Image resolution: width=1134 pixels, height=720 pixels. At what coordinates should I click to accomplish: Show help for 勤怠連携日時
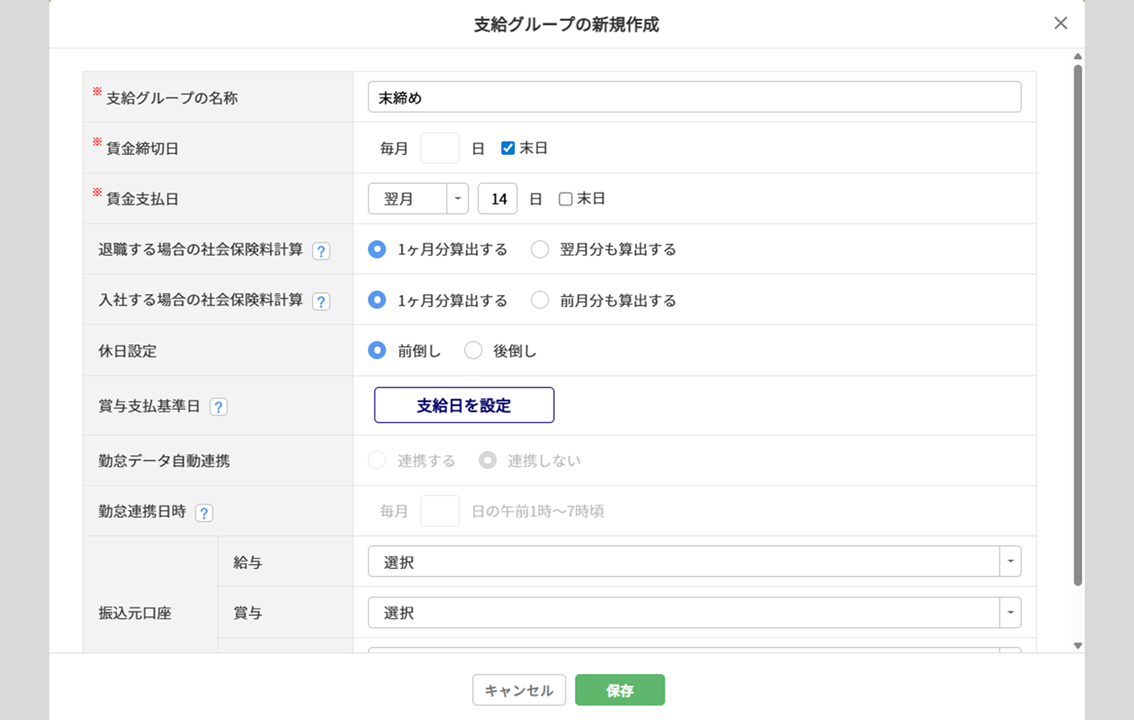click(x=204, y=513)
